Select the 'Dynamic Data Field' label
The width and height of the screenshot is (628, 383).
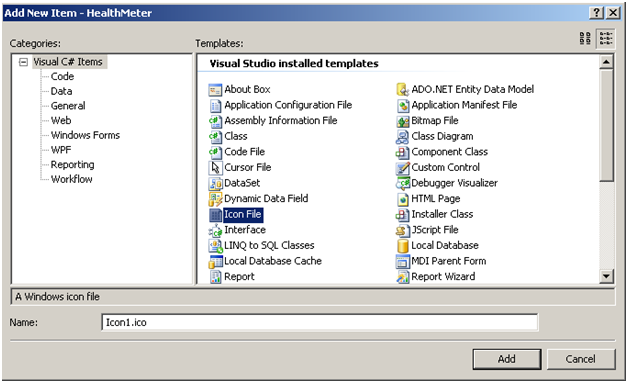coord(266,199)
